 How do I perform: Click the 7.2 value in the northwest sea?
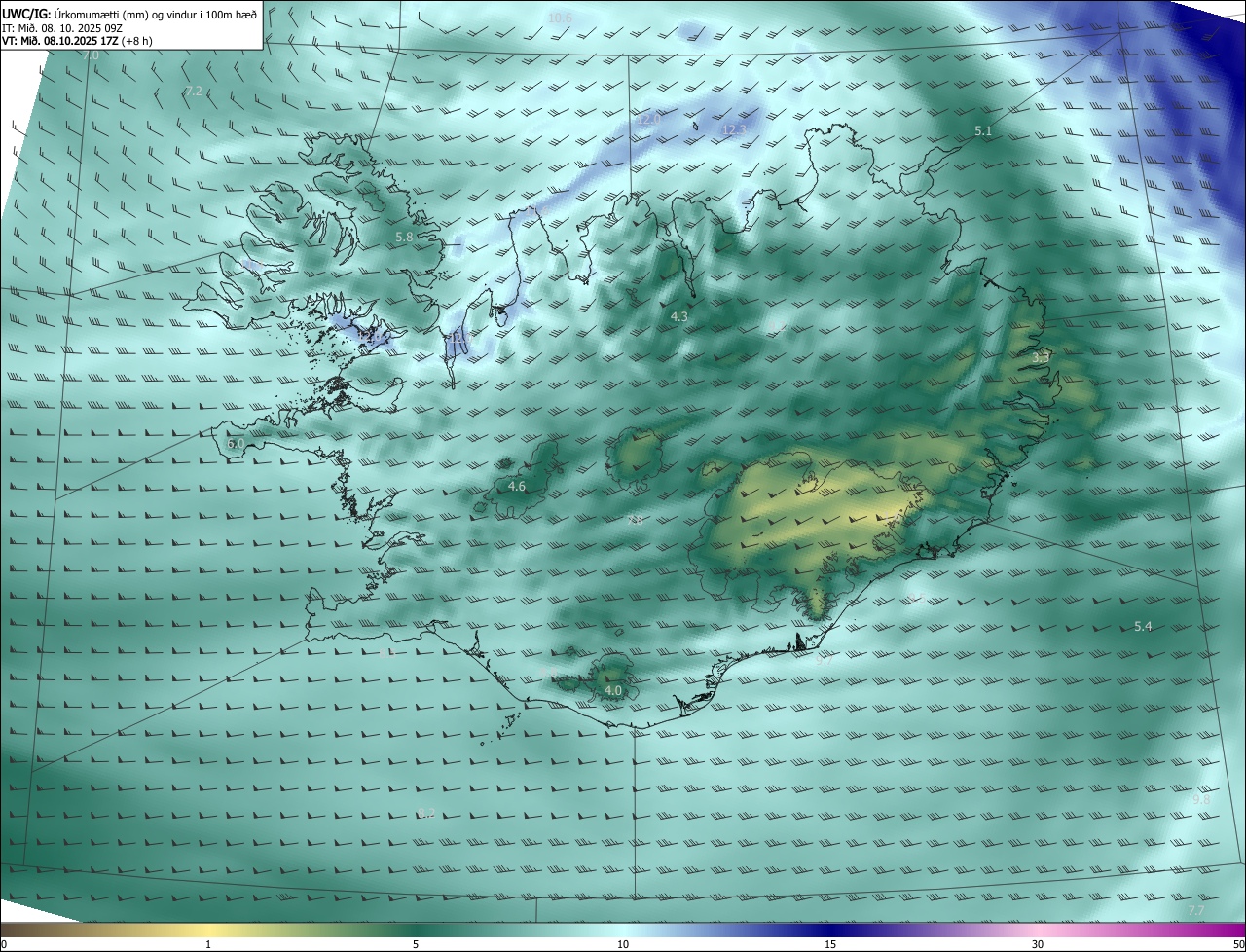pyautogui.click(x=193, y=91)
